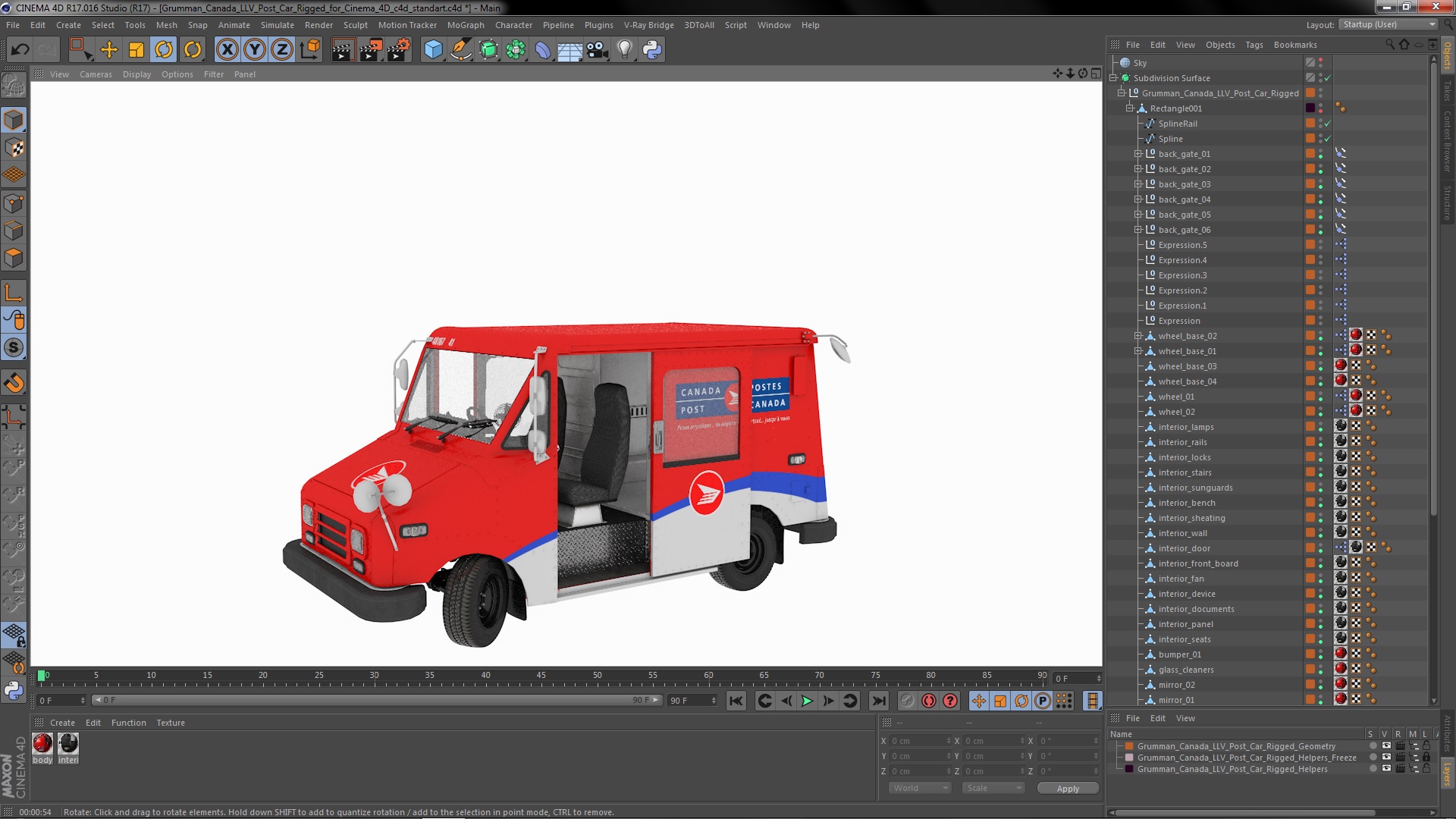
Task: Expand the back_gate_01 tree node
Action: pyautogui.click(x=1137, y=154)
